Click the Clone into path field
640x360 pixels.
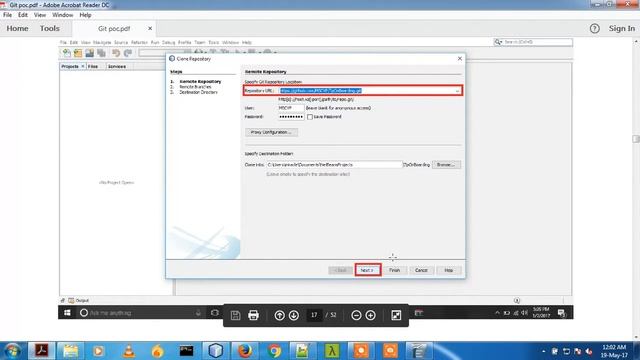coord(334,164)
